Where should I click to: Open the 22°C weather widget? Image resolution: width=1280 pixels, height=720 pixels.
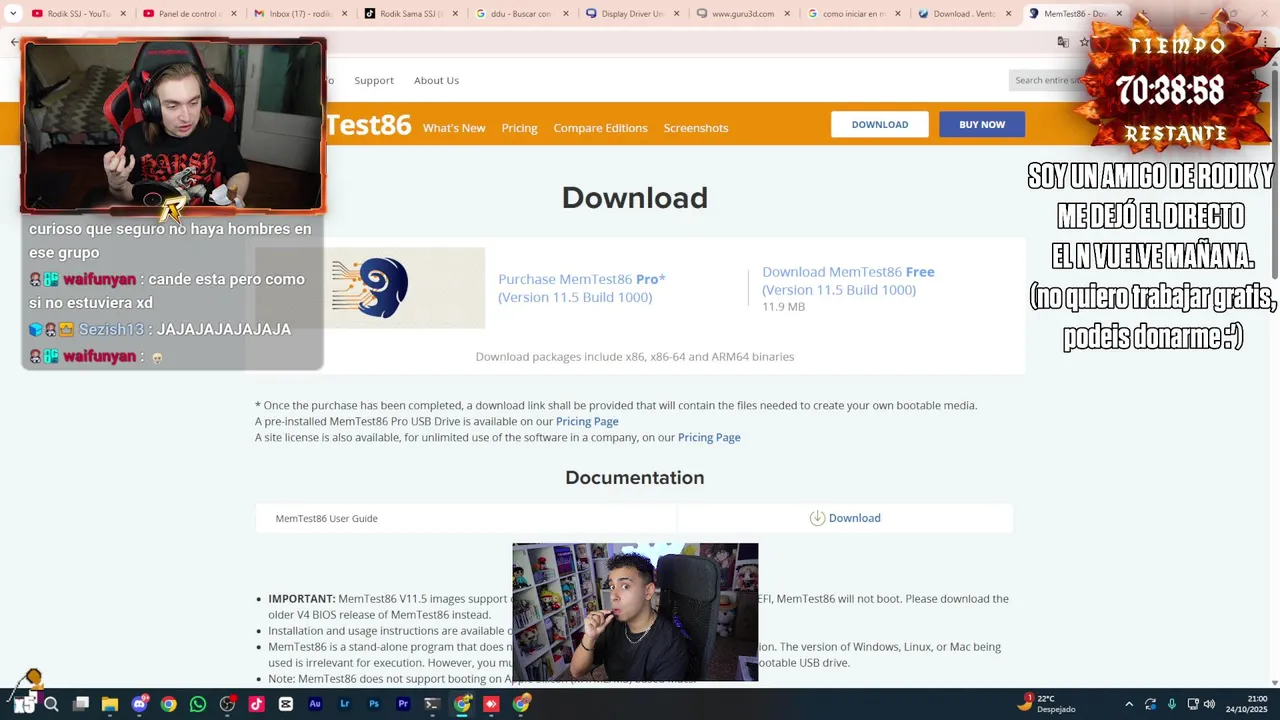[1048, 704]
